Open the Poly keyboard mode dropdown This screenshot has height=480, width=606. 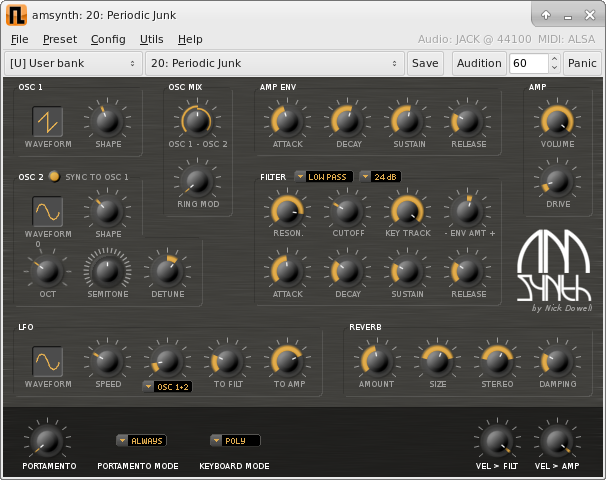click(235, 441)
